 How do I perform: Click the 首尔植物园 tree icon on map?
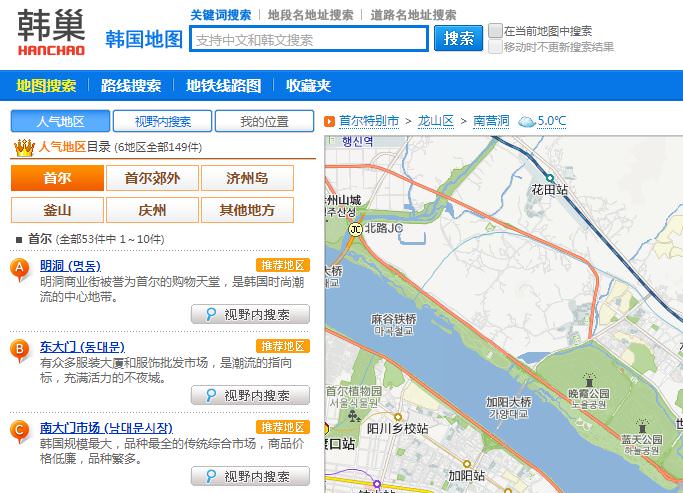point(354,416)
